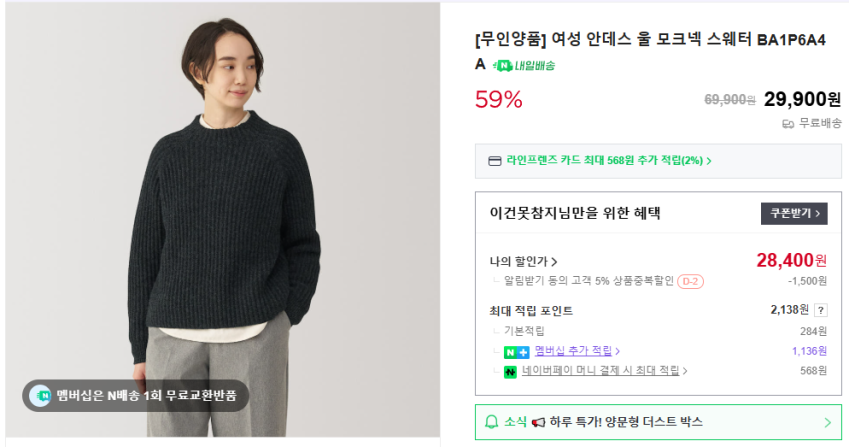Click the N+ membership badge icon
Viewport: 849px width, 447px height.
coord(516,352)
